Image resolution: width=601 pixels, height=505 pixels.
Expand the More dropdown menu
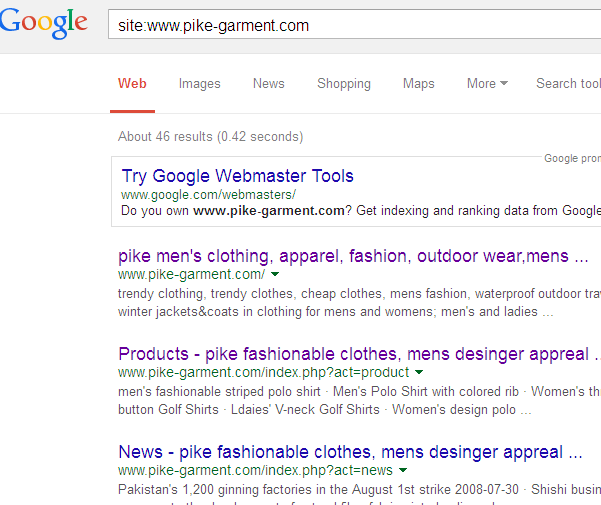pyautogui.click(x=487, y=83)
